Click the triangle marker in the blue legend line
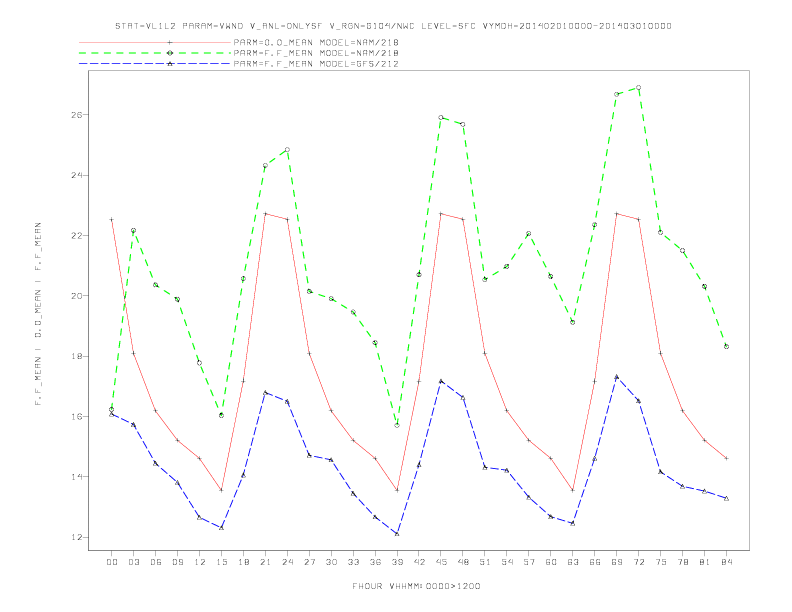Screen dimensions: 792x612 coord(170,64)
